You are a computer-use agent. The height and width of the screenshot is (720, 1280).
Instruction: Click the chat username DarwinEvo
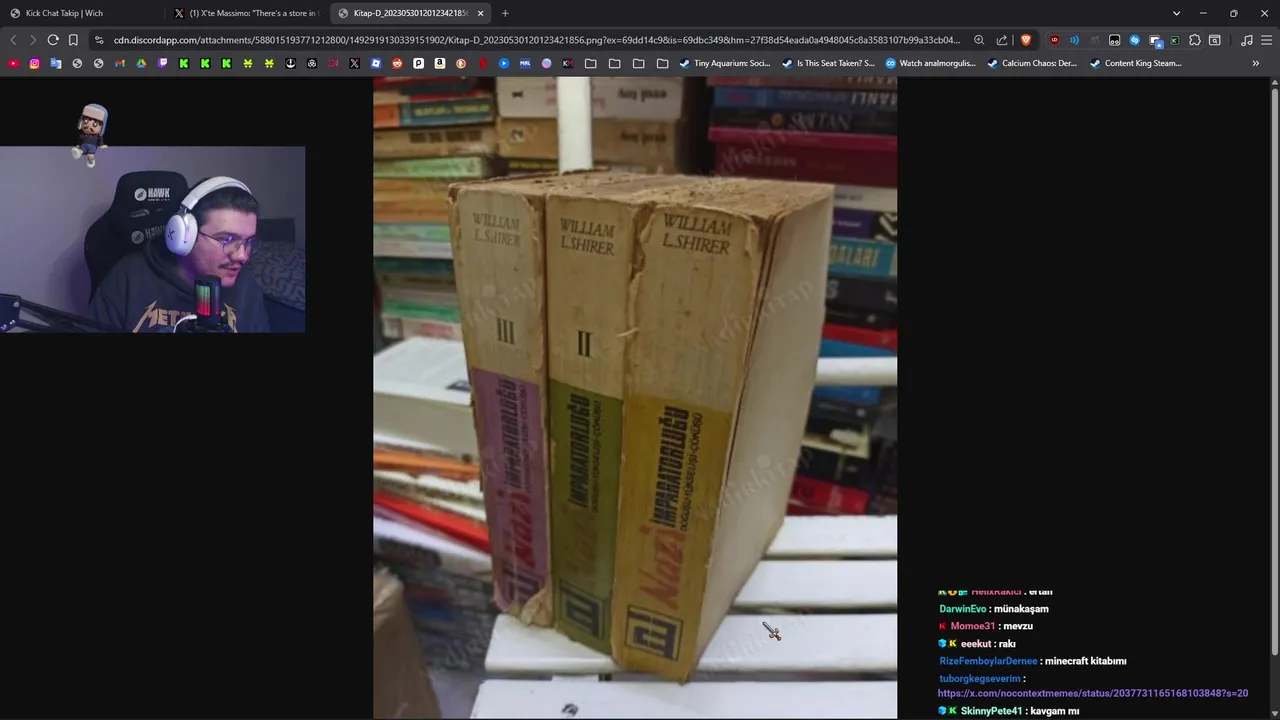tap(962, 609)
